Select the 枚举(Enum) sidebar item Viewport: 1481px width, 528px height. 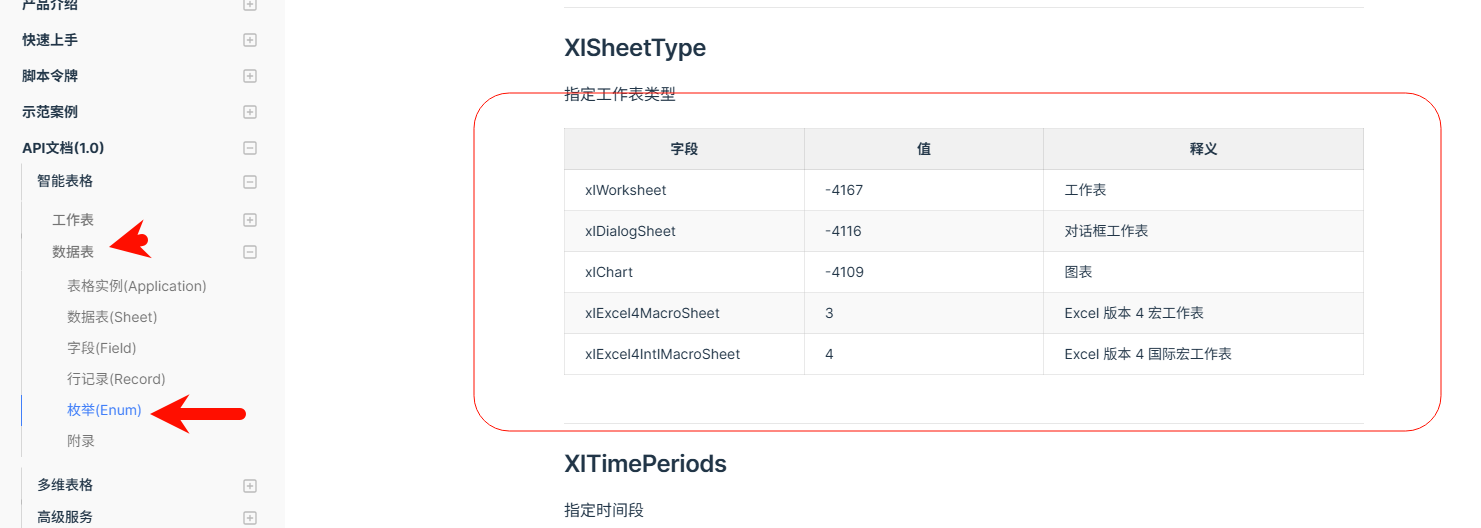pyautogui.click(x=104, y=410)
